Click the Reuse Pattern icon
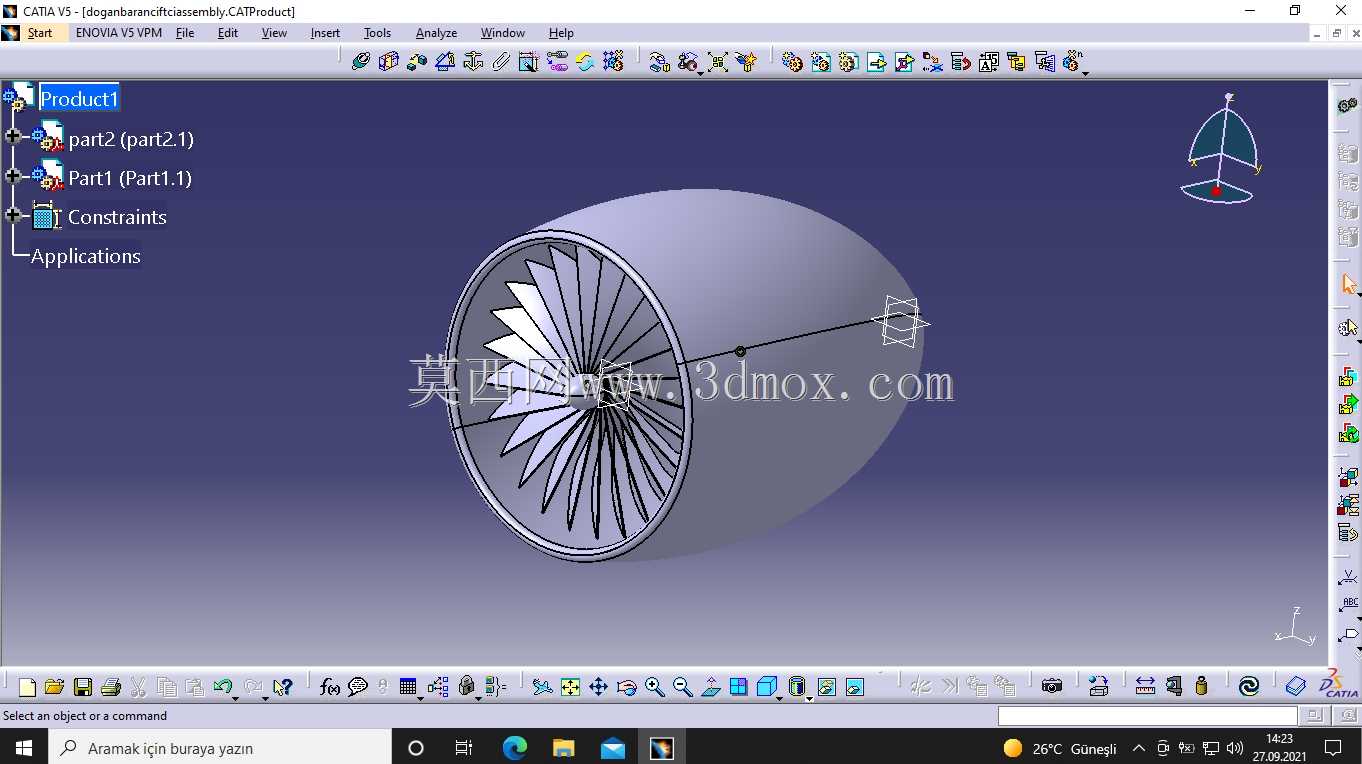The image size is (1362, 764). 613,62
